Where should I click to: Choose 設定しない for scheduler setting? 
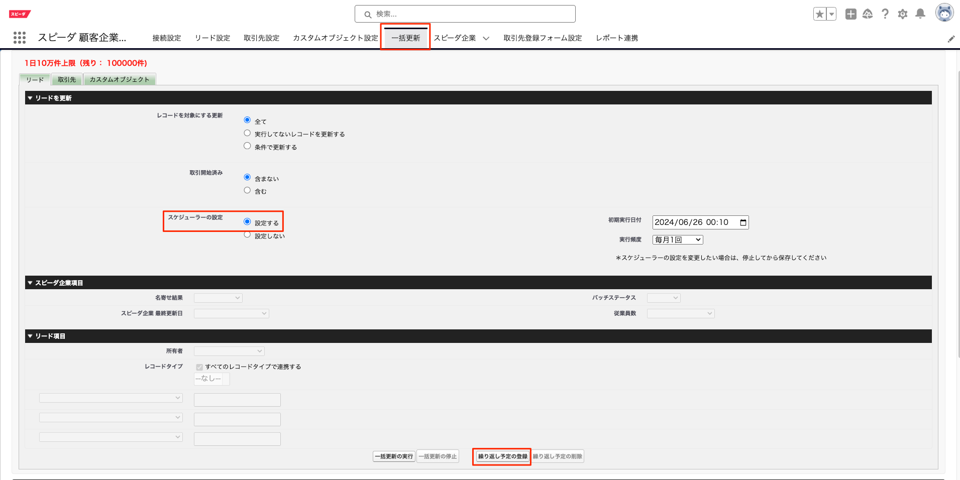point(248,235)
